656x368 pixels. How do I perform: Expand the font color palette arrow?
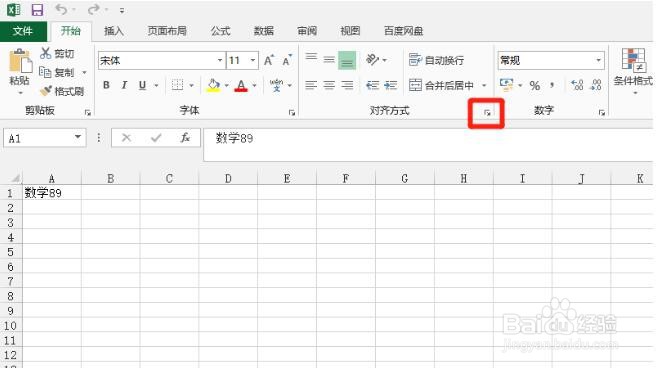pos(254,86)
